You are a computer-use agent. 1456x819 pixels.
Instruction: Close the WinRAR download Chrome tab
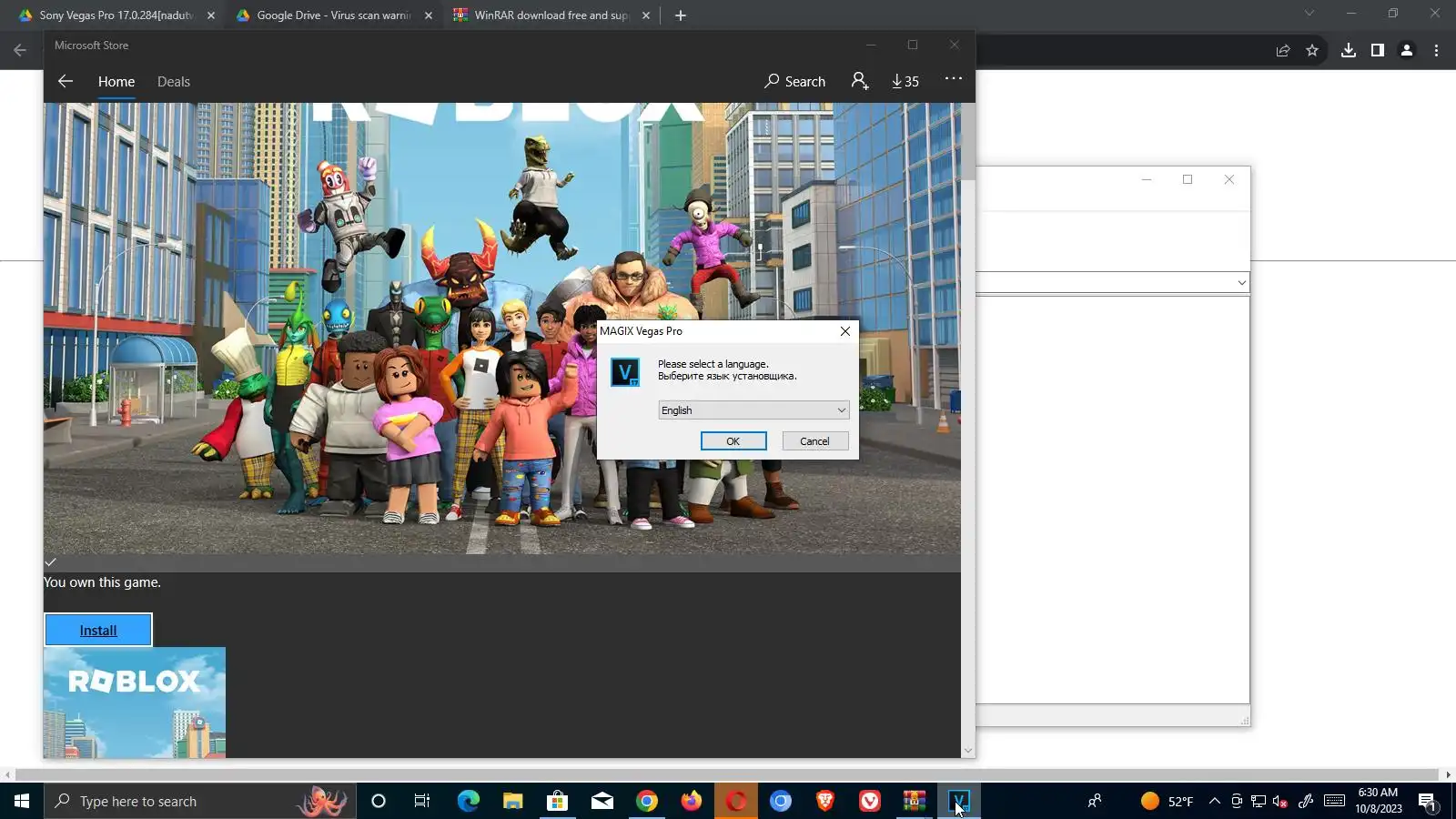(x=646, y=15)
